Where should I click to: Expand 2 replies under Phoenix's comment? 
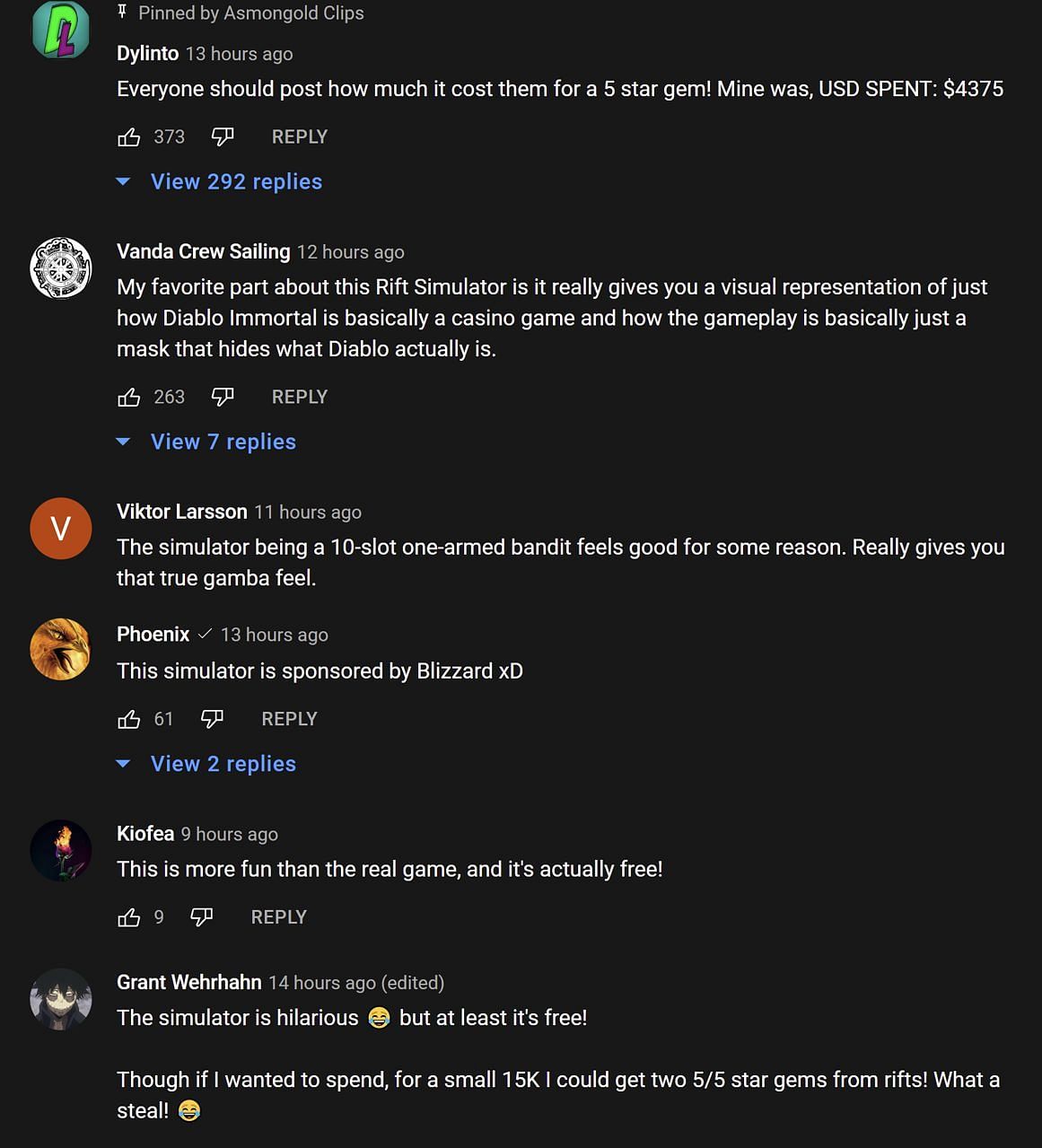pos(223,765)
